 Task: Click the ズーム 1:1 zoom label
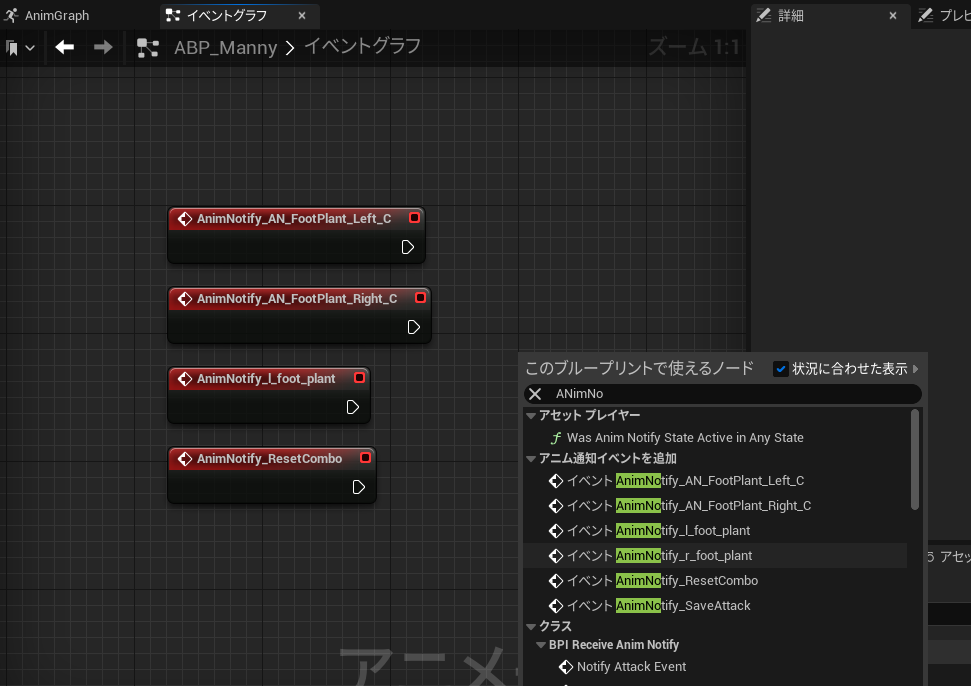[694, 47]
